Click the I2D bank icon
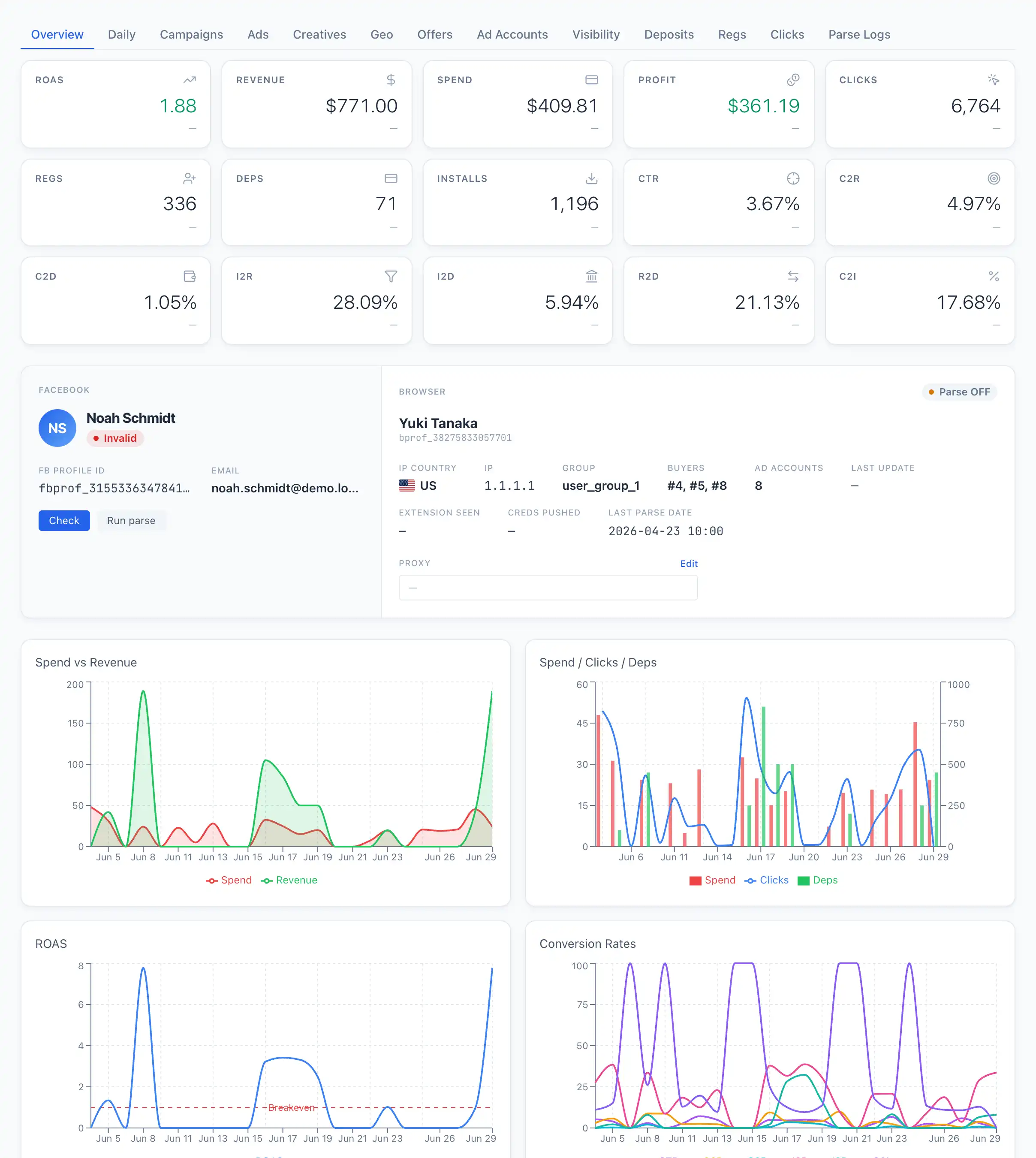The image size is (1036, 1158). point(591,276)
